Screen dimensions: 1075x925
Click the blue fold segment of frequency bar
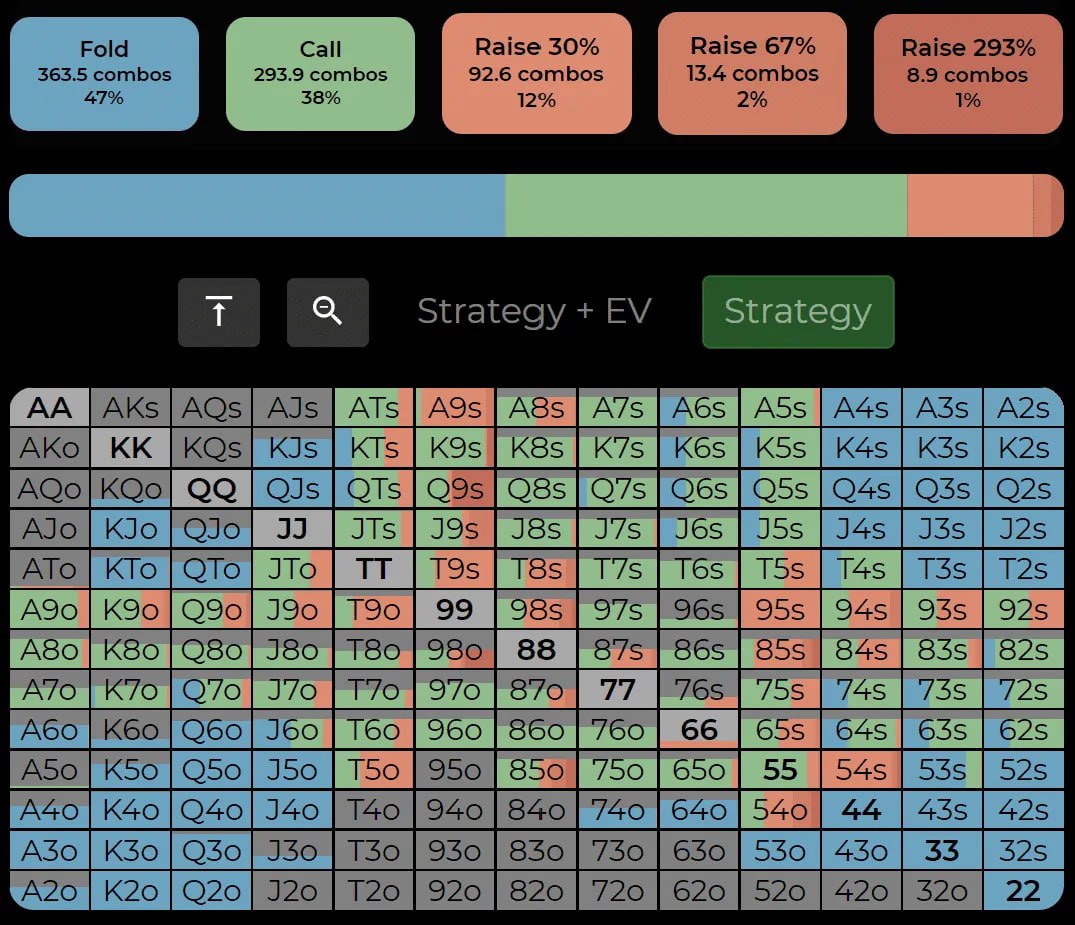click(x=256, y=206)
